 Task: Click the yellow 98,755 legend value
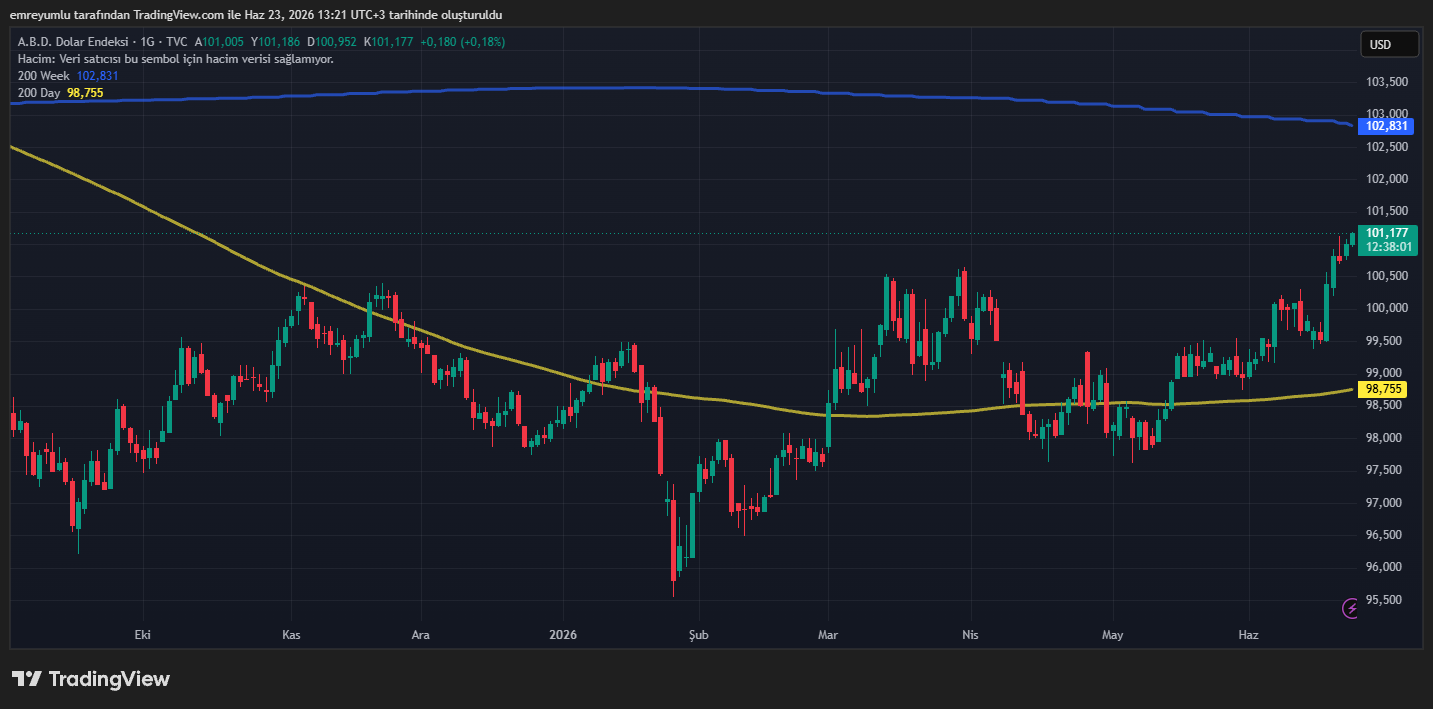tap(85, 93)
